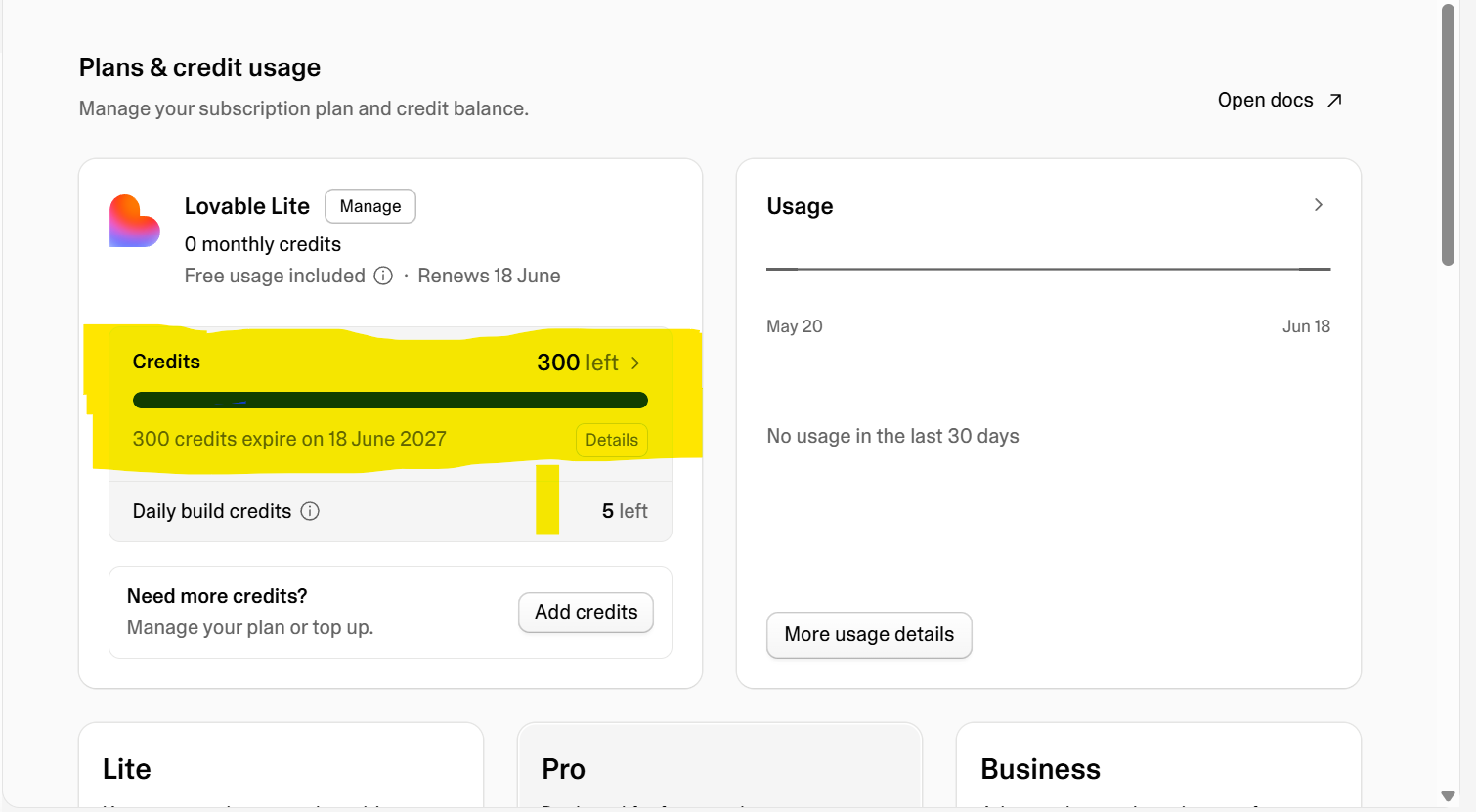Click the arrow icon beside Open docs
1476x812 pixels.
pyautogui.click(x=1334, y=100)
